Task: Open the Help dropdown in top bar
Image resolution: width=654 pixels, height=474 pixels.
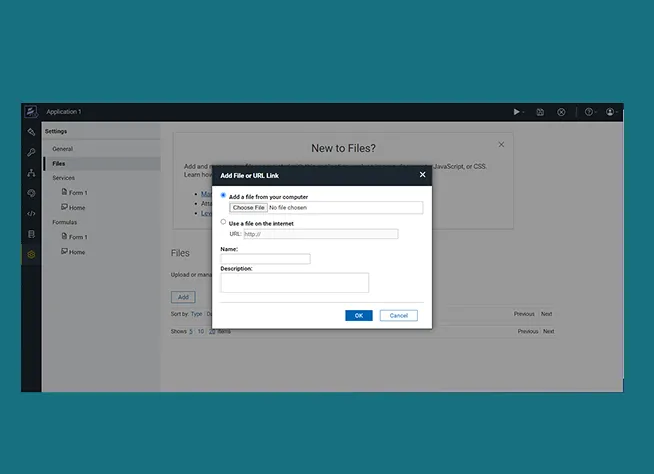Action: coord(590,112)
